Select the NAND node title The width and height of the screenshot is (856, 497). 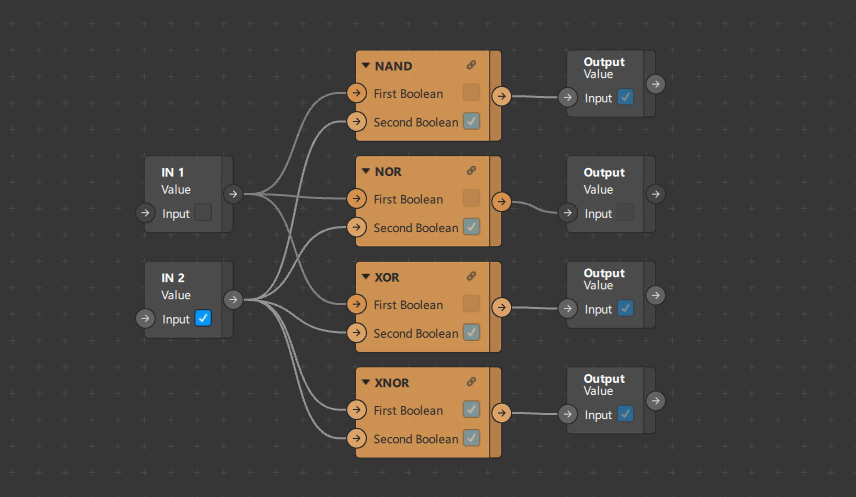tap(393, 66)
